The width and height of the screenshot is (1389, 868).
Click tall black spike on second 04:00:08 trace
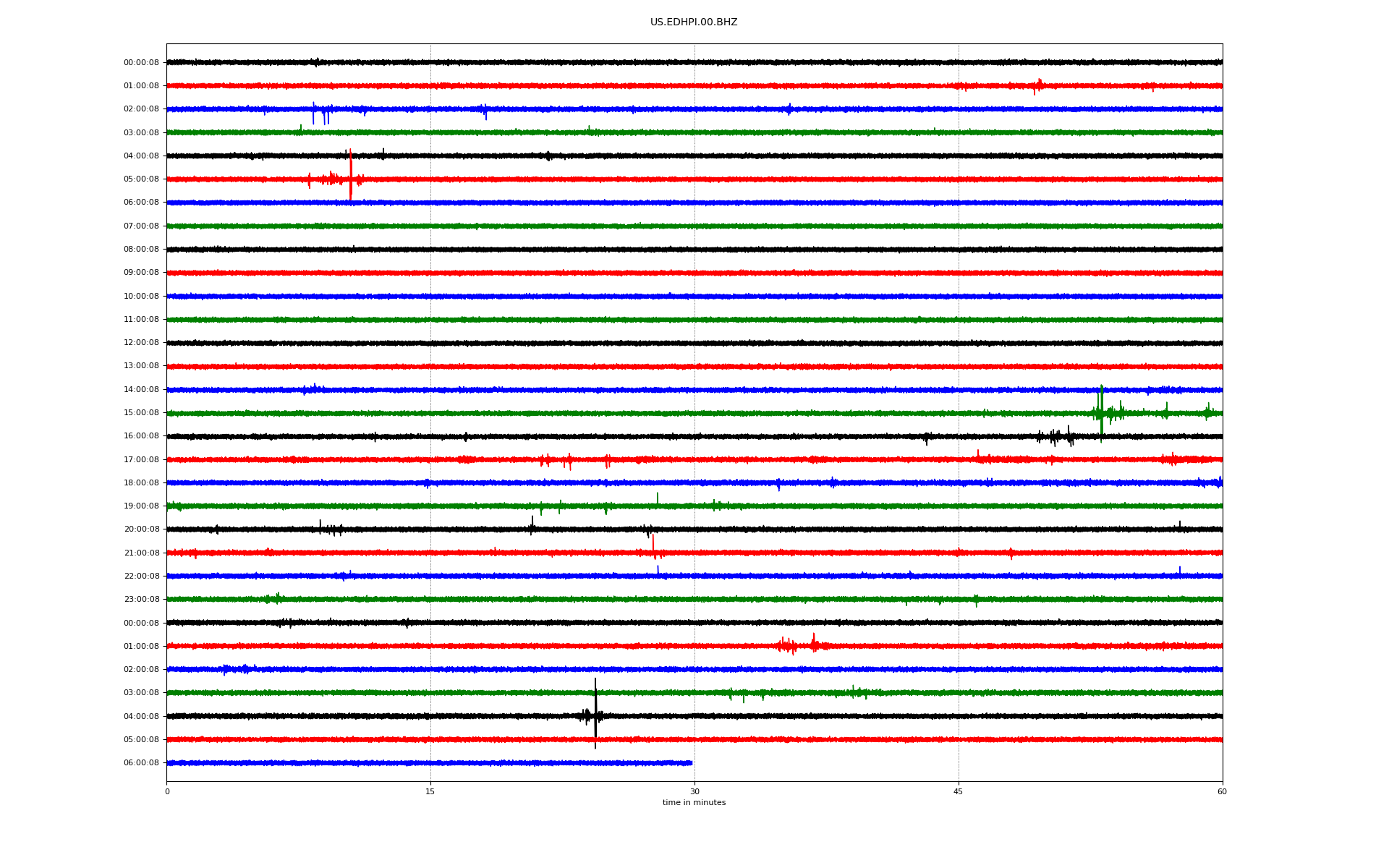(595, 705)
